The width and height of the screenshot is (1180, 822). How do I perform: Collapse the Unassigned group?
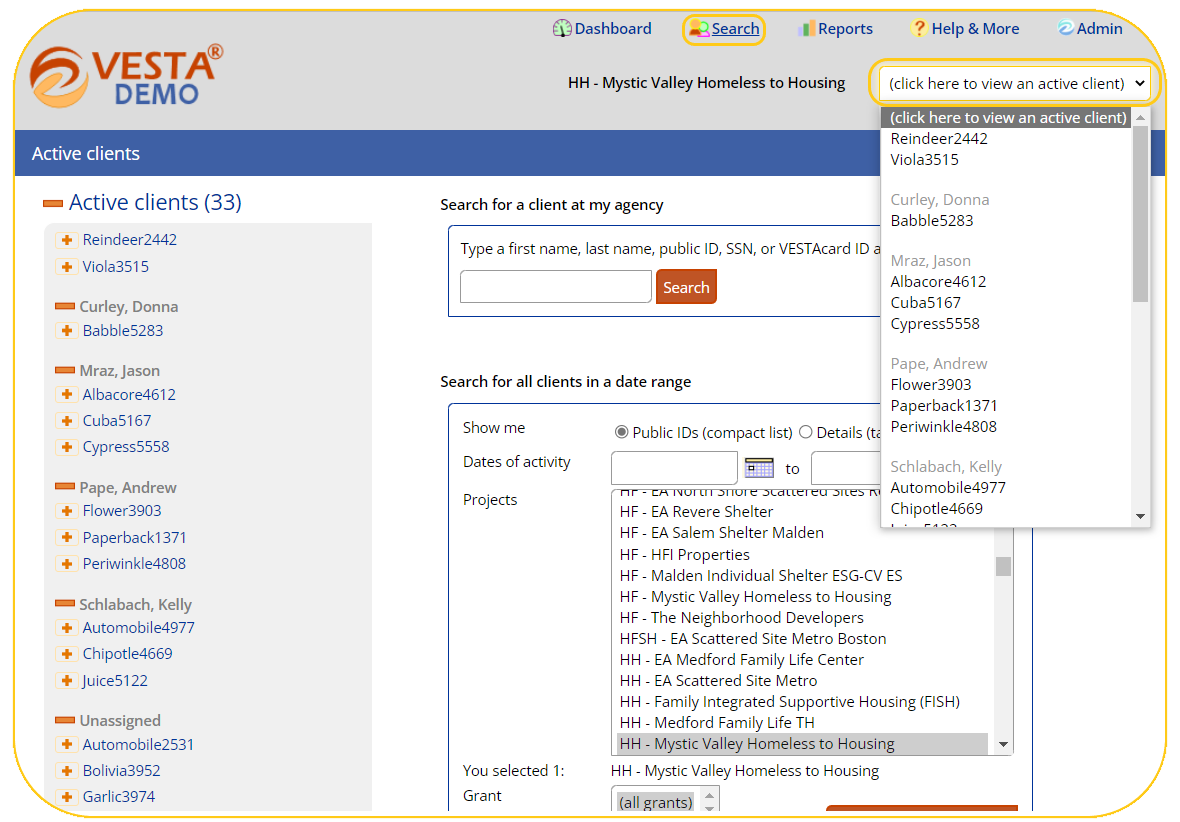click(65, 720)
